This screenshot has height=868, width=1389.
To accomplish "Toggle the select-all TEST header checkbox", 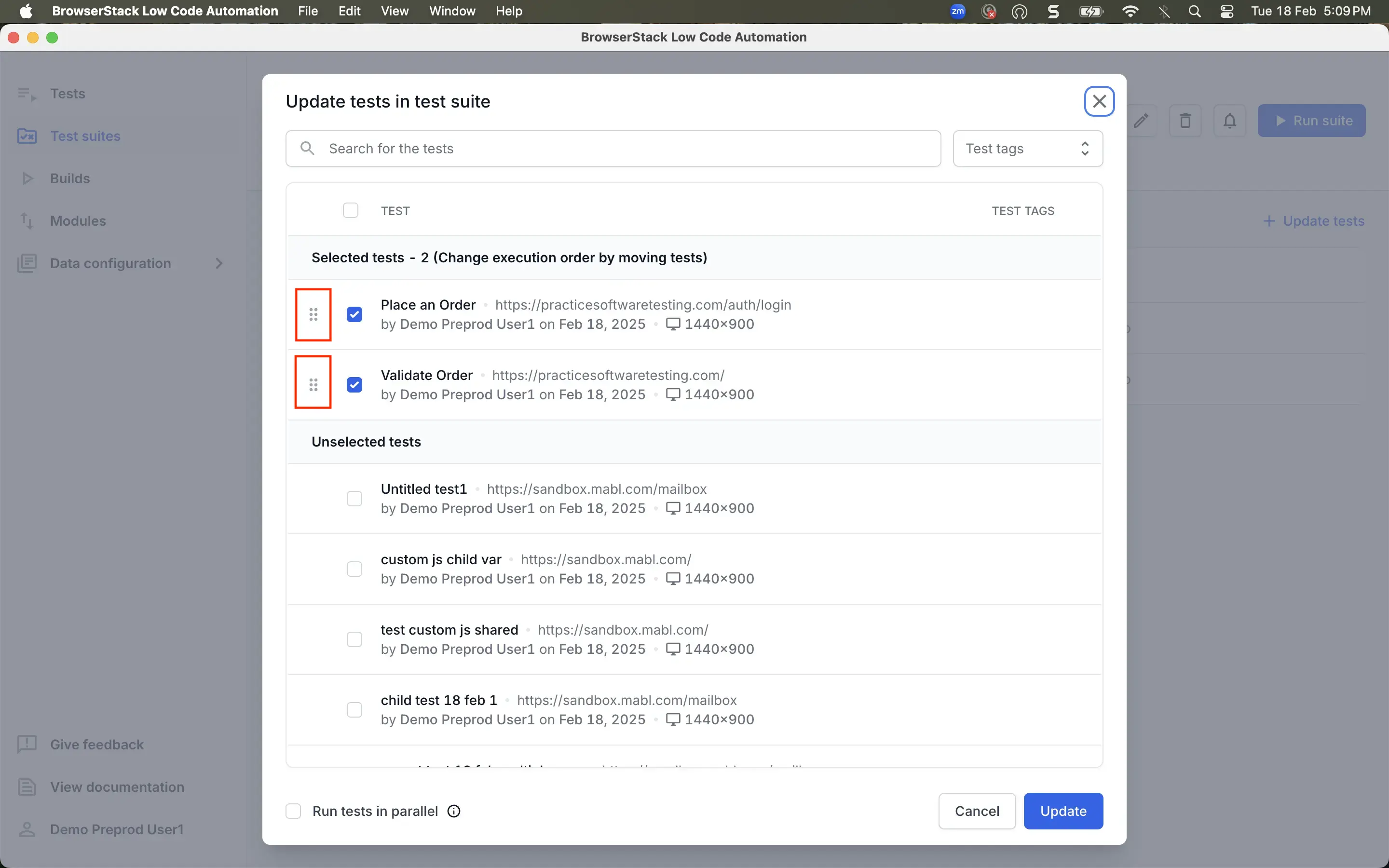I will click(x=351, y=211).
